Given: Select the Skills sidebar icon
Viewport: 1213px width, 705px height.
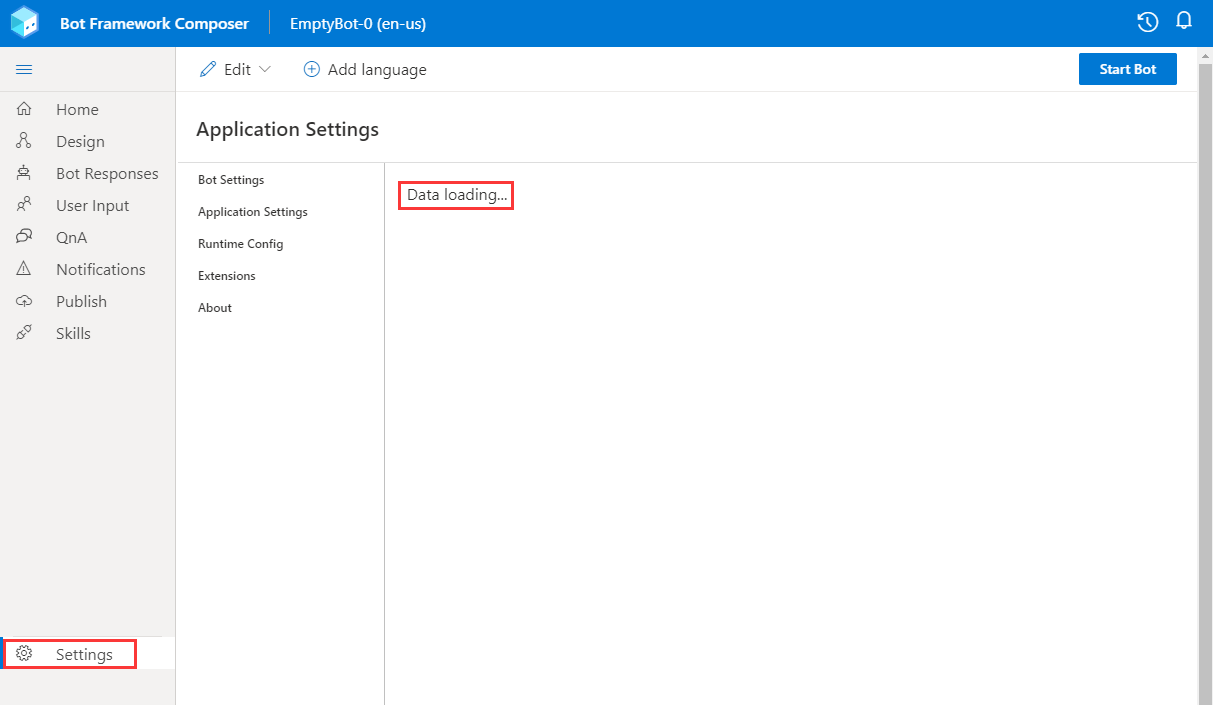Looking at the screenshot, I should tap(24, 333).
